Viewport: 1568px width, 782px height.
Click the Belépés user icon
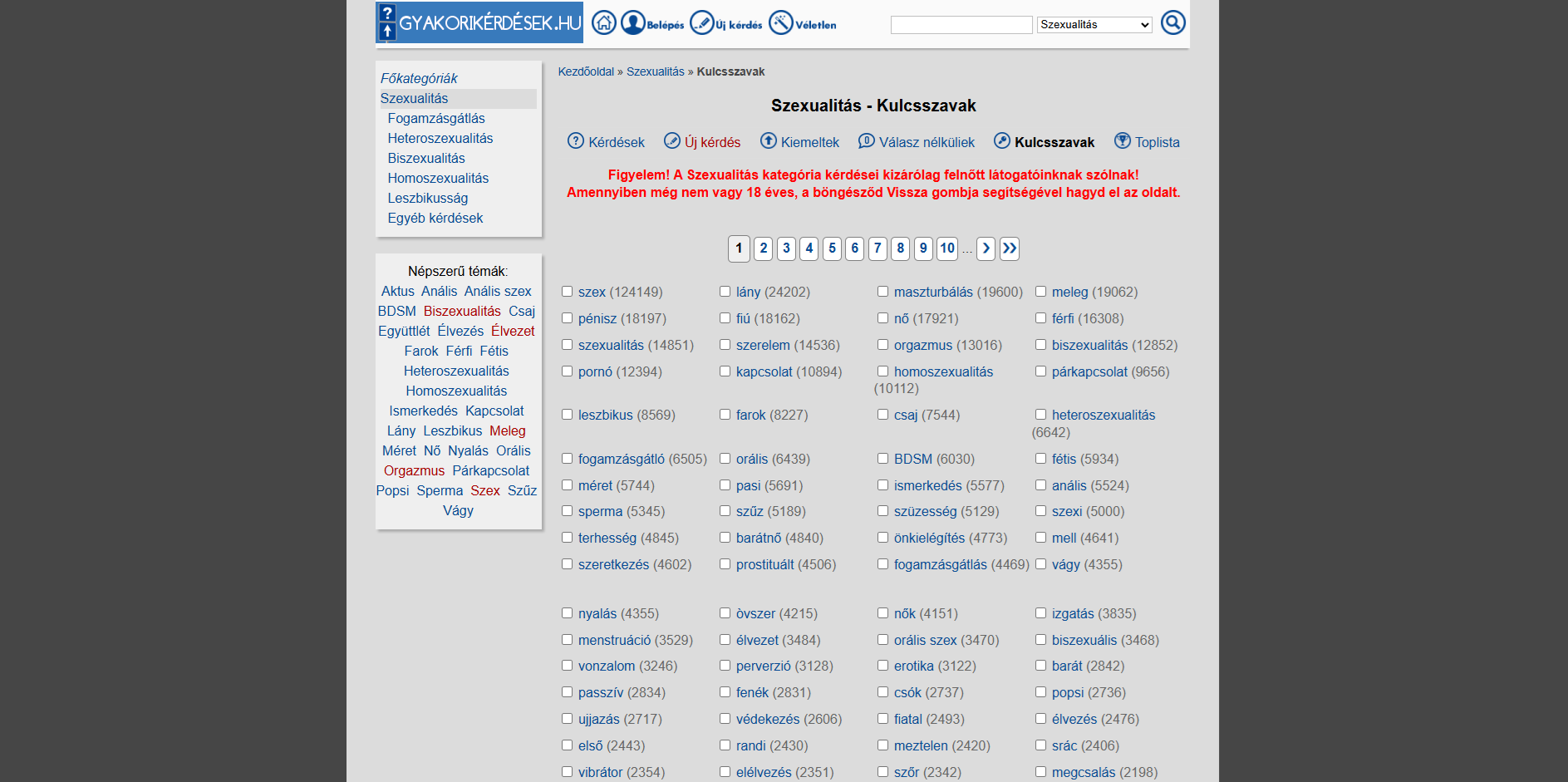pyautogui.click(x=633, y=22)
